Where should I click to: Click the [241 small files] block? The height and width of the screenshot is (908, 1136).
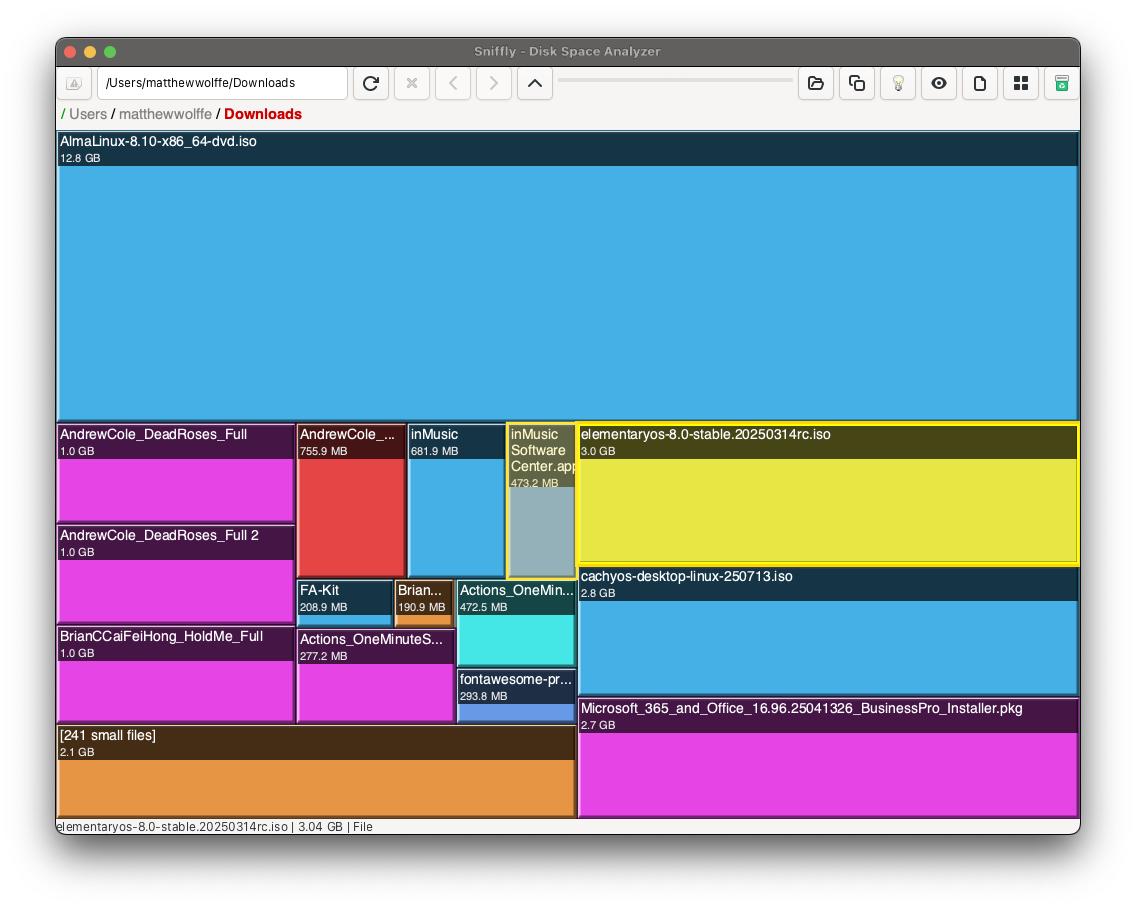[x=315, y=770]
